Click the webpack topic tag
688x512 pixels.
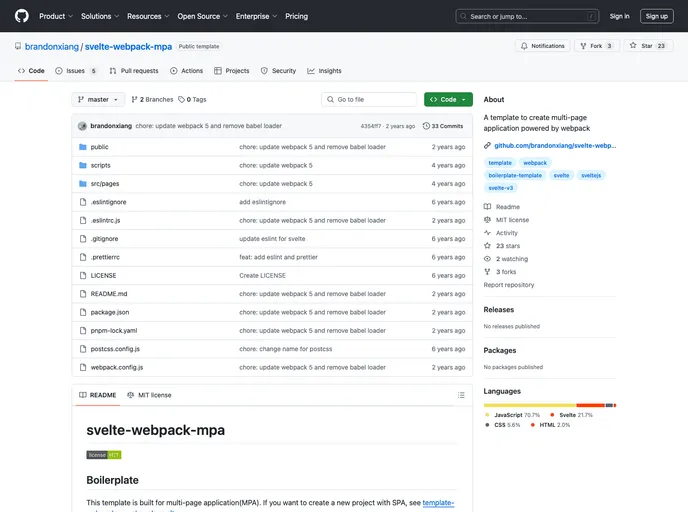tap(535, 163)
